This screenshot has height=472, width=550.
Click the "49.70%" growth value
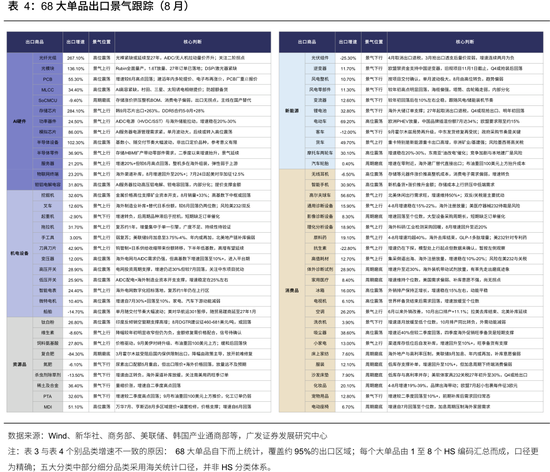[x=348, y=143]
